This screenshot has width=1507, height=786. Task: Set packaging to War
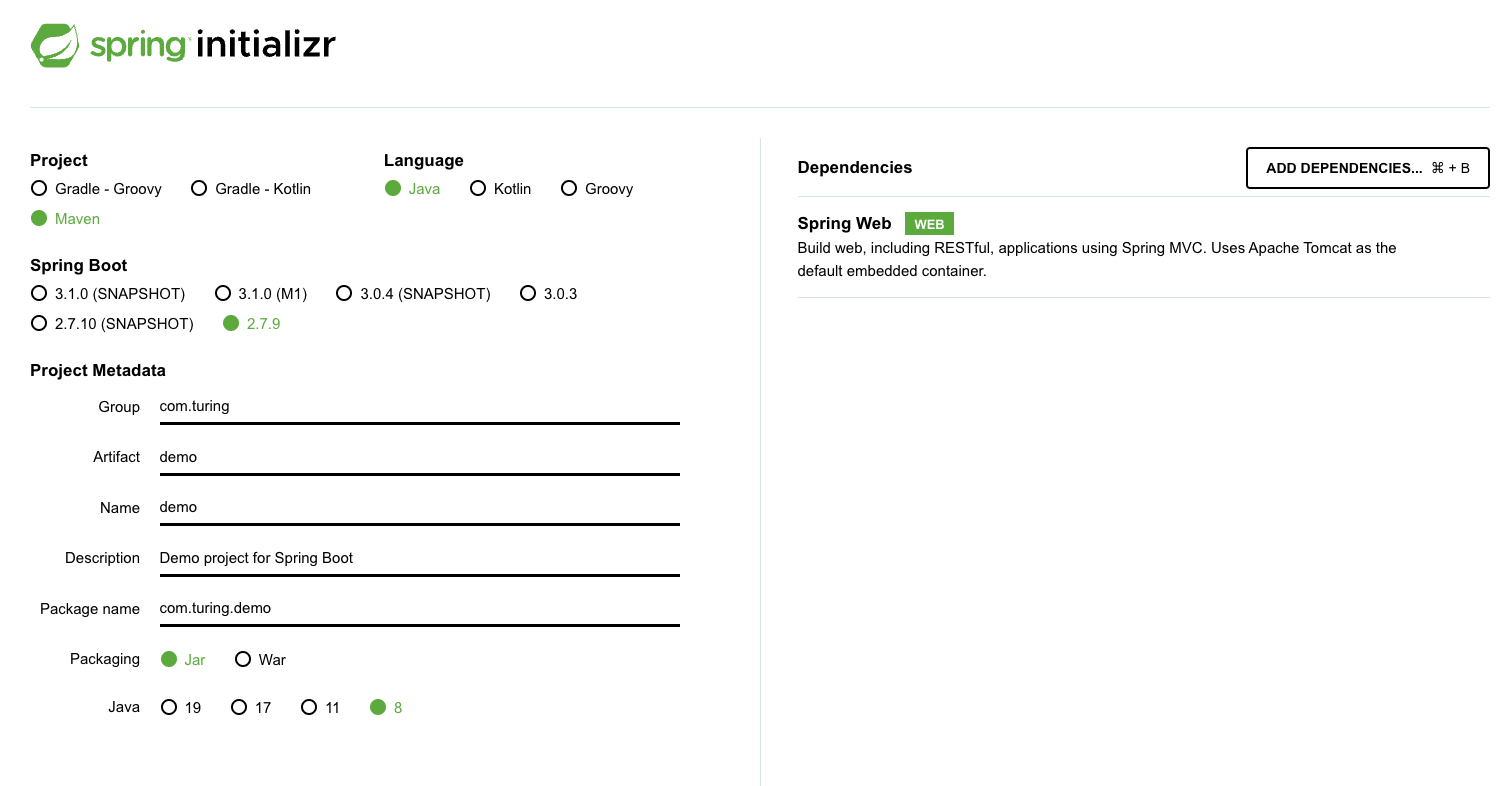(261, 659)
